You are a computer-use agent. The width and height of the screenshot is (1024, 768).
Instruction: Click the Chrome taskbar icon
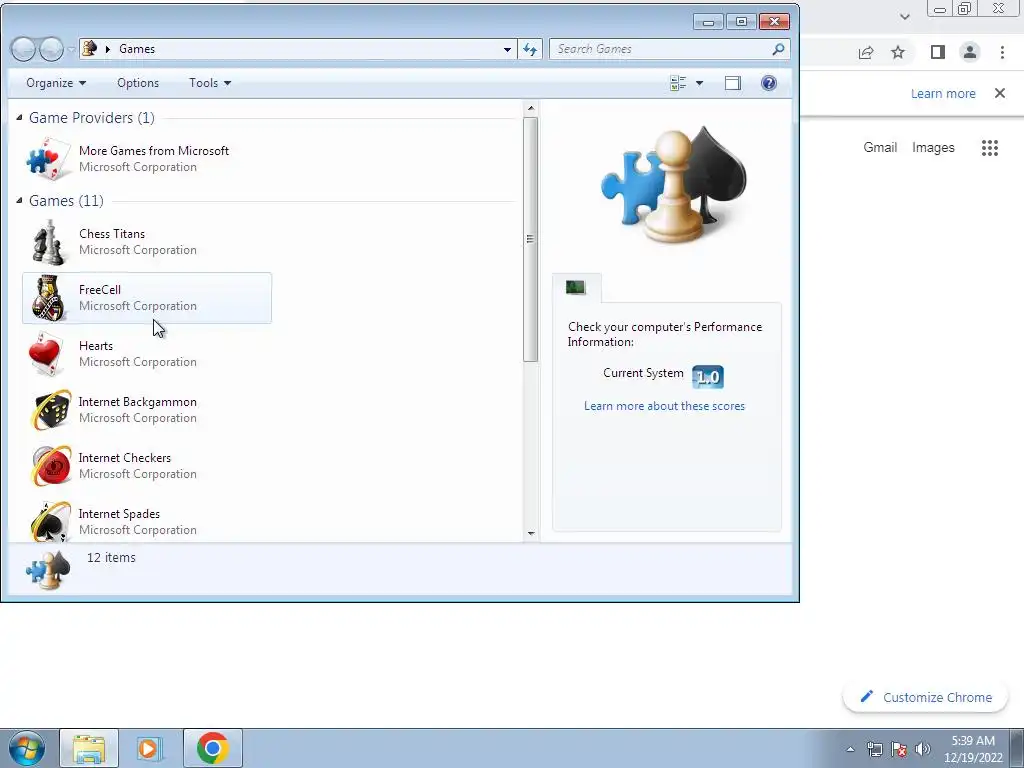pyautogui.click(x=213, y=748)
